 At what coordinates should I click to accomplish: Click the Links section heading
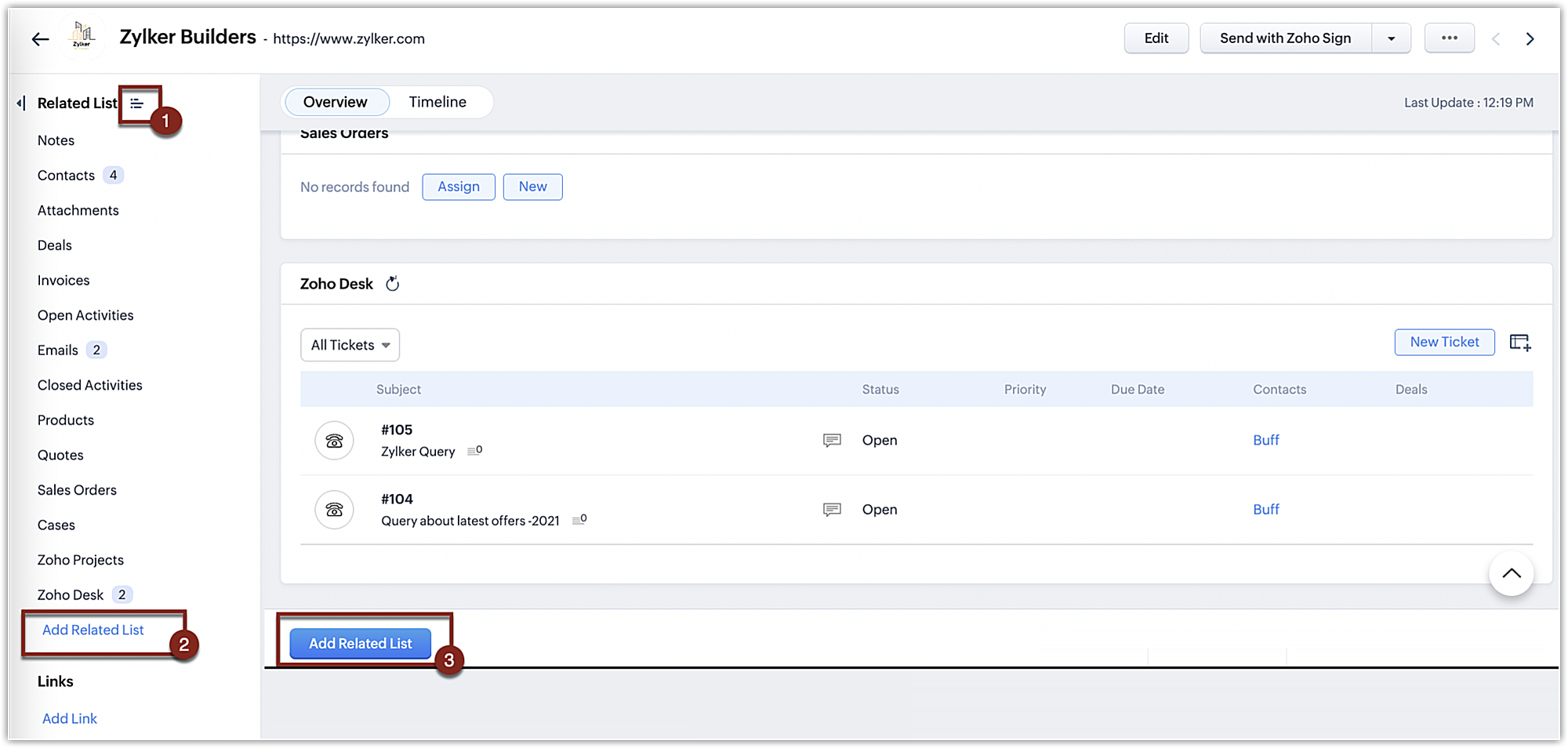point(56,681)
